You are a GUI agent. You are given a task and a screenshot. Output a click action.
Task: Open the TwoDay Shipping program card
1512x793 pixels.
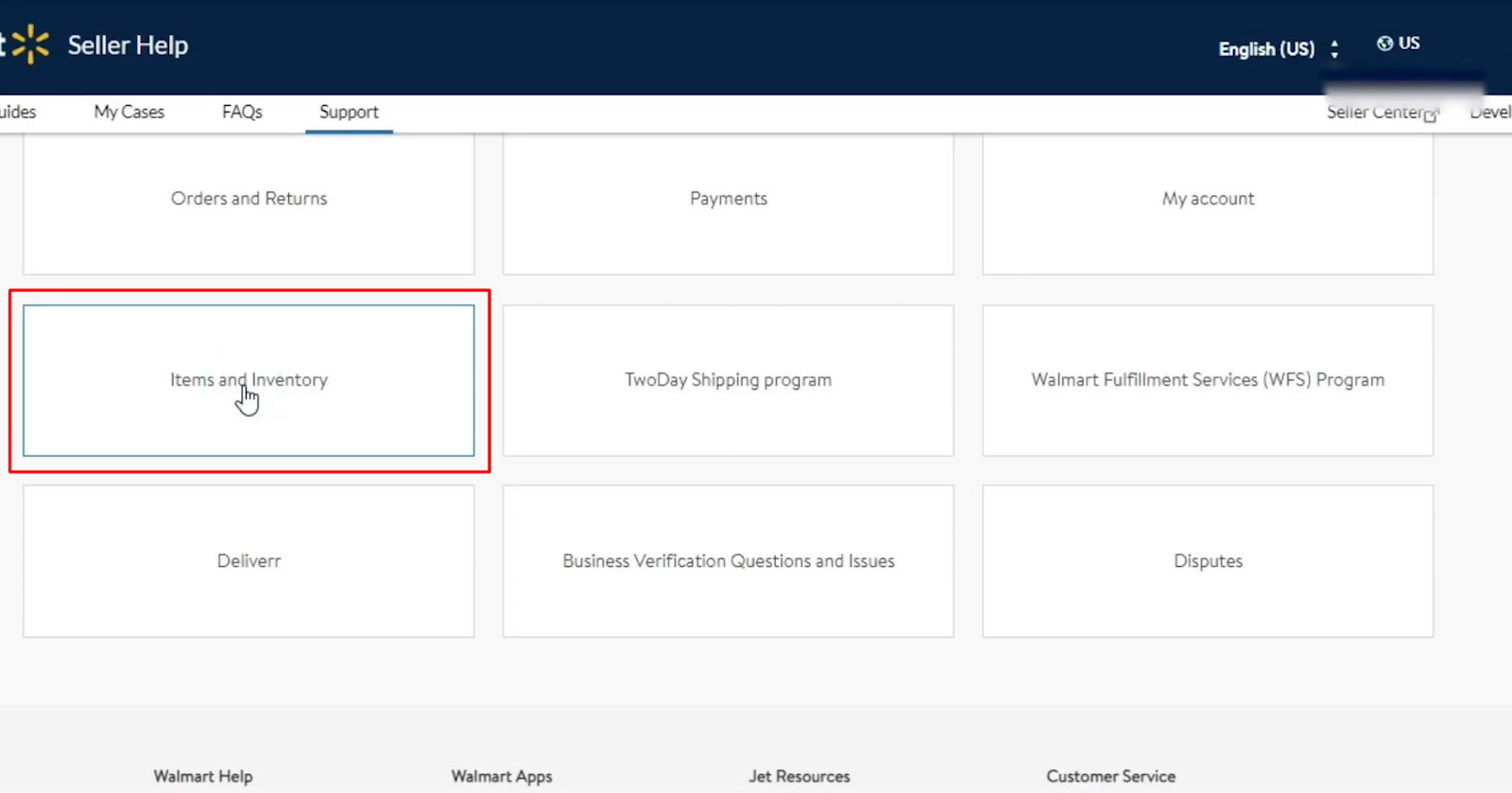(729, 380)
